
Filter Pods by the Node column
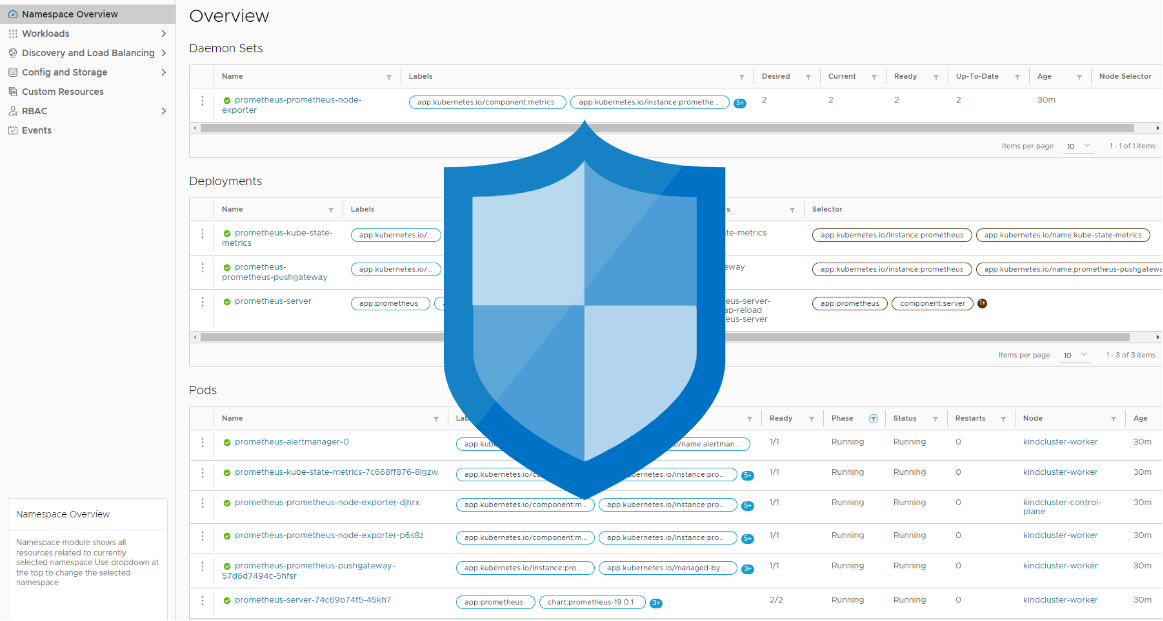(x=1113, y=419)
